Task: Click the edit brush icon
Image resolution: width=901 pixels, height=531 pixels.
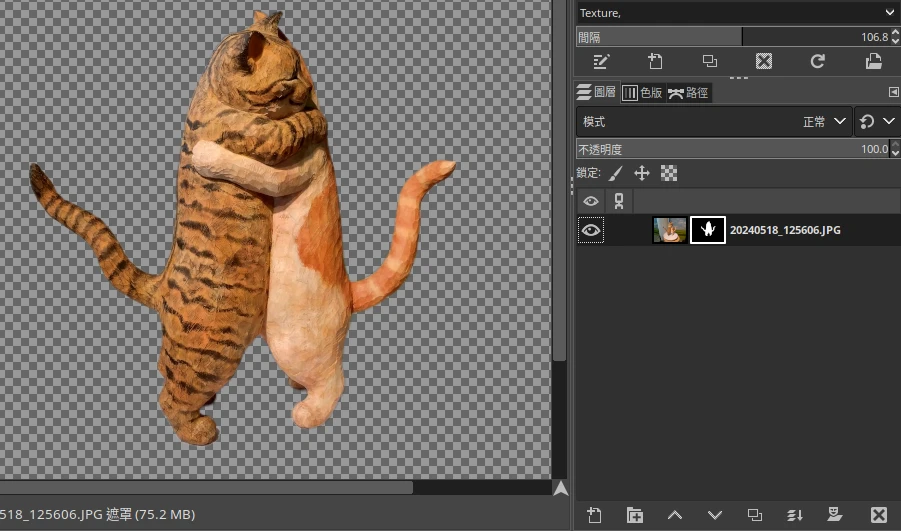Action: tap(601, 62)
